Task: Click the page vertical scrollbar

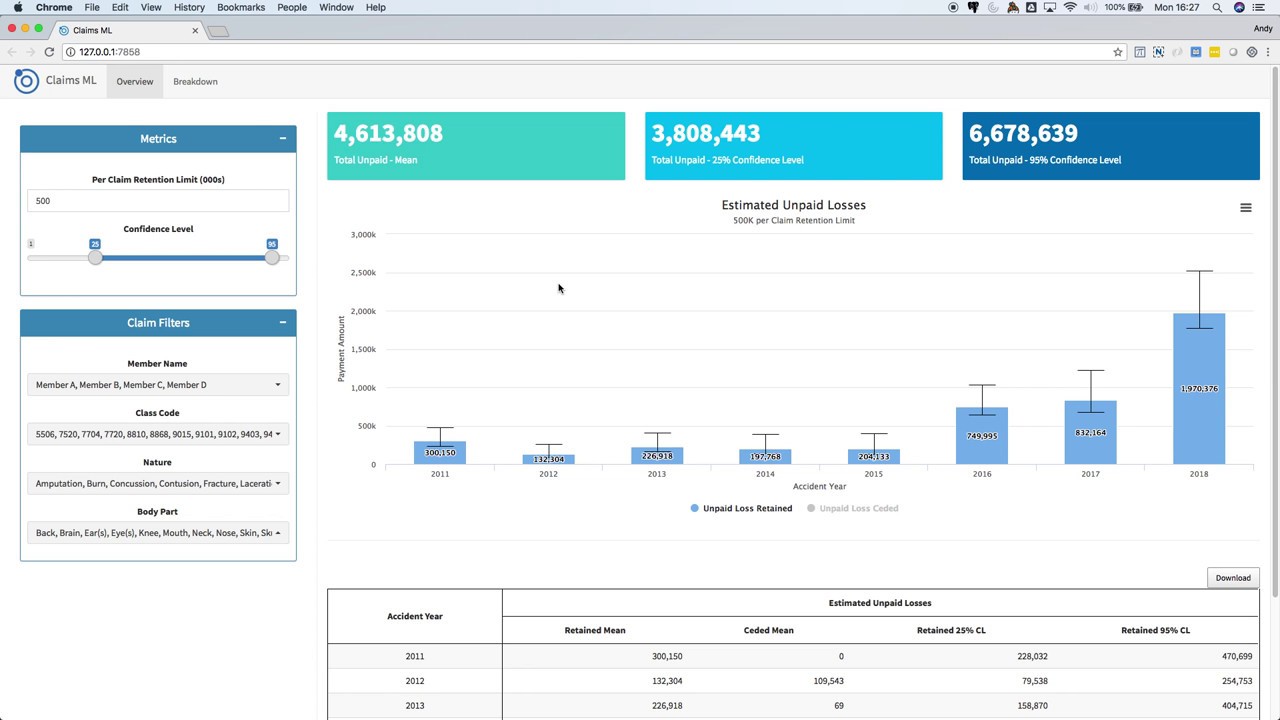Action: pyautogui.click(x=1275, y=330)
